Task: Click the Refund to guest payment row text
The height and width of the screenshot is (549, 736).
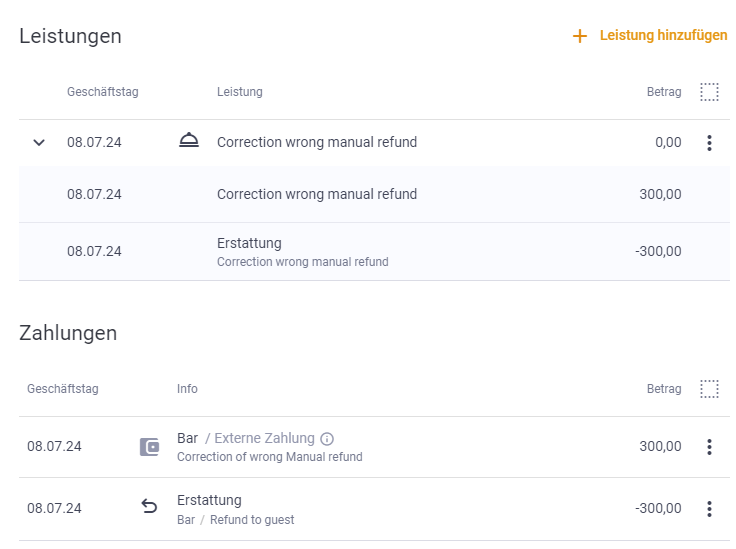Action: click(x=252, y=520)
